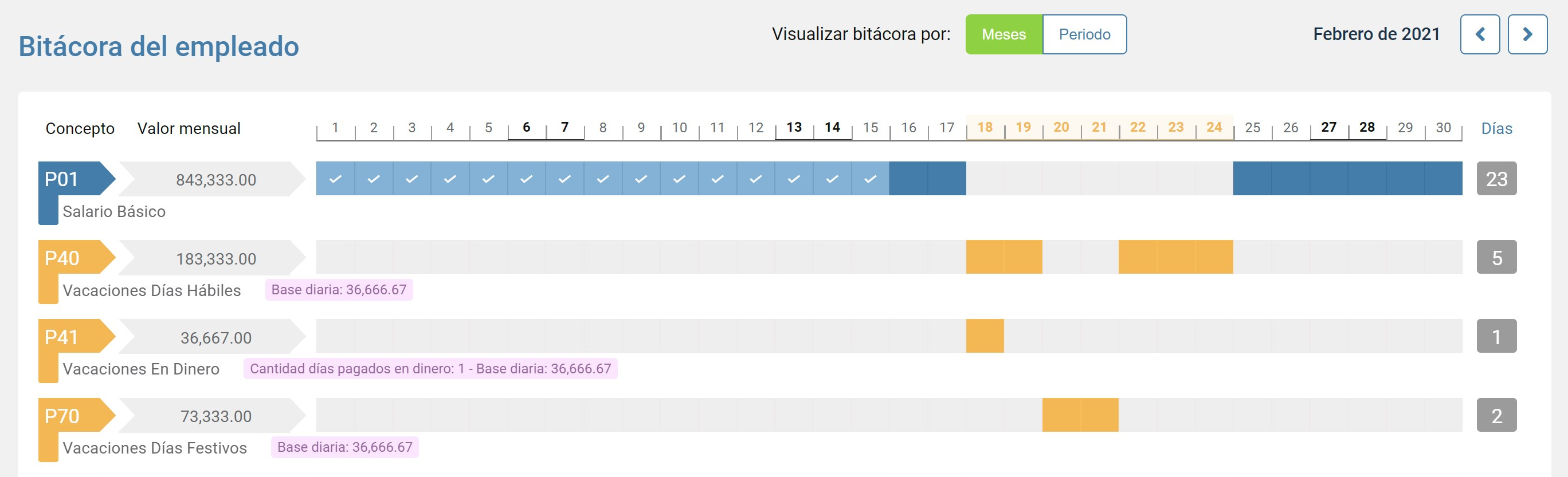Click day 14 in the calendar header

tap(832, 127)
